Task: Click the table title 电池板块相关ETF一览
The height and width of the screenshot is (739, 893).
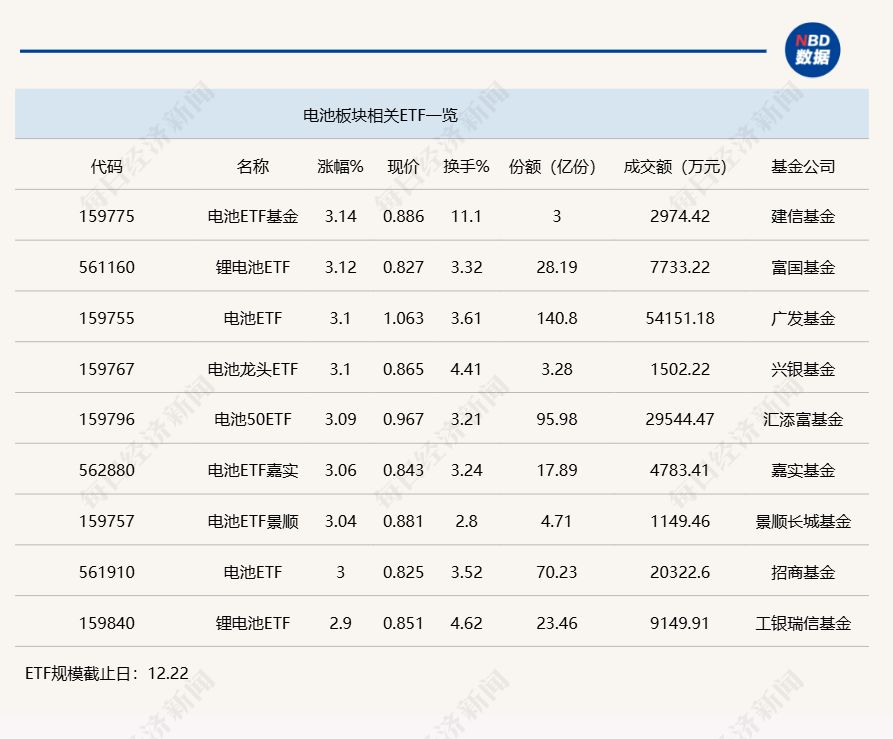Action: [380, 115]
